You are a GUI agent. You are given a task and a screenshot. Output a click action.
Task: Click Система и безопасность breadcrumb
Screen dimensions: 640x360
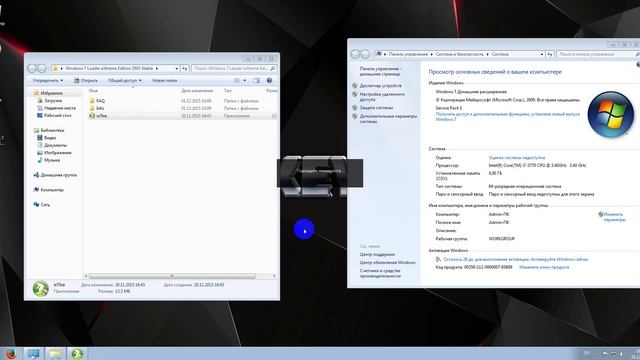tap(459, 54)
